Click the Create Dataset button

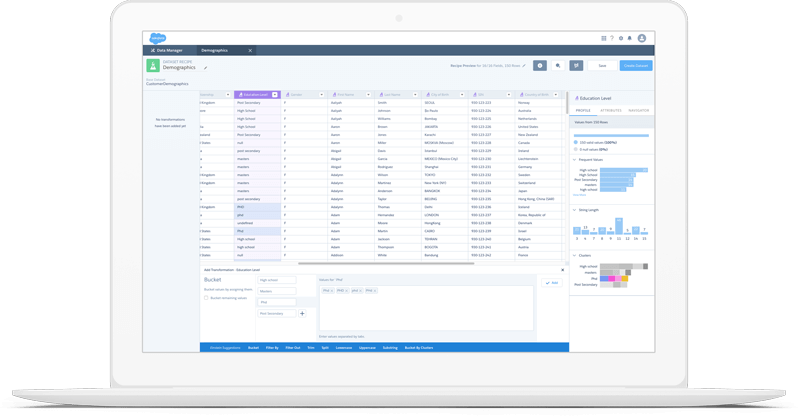tap(636, 65)
